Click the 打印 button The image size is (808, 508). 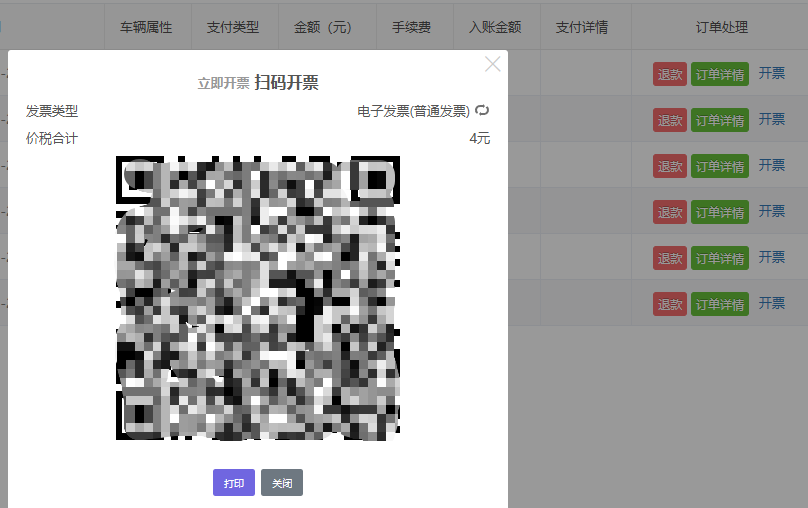tap(234, 483)
